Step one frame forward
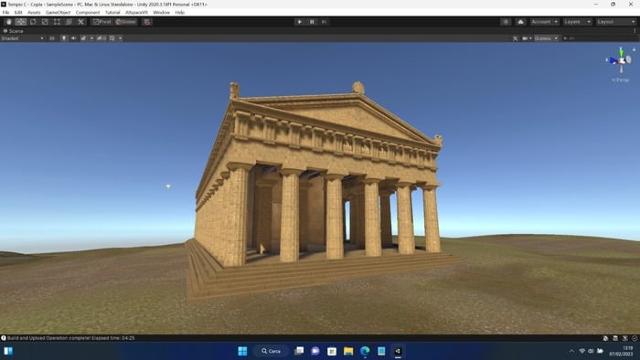Viewport: 640px width, 360px height. pyautogui.click(x=324, y=22)
